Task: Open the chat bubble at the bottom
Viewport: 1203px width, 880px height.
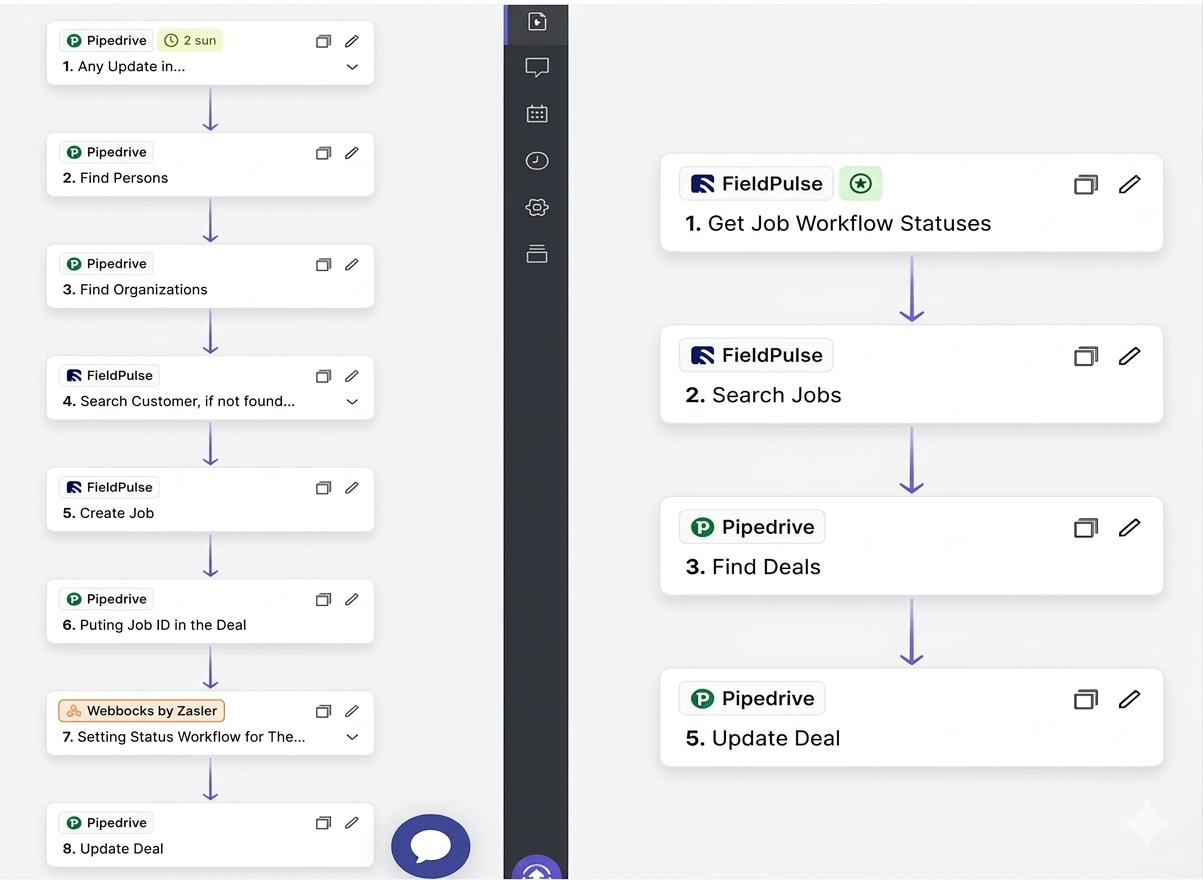Action: pyautogui.click(x=431, y=846)
